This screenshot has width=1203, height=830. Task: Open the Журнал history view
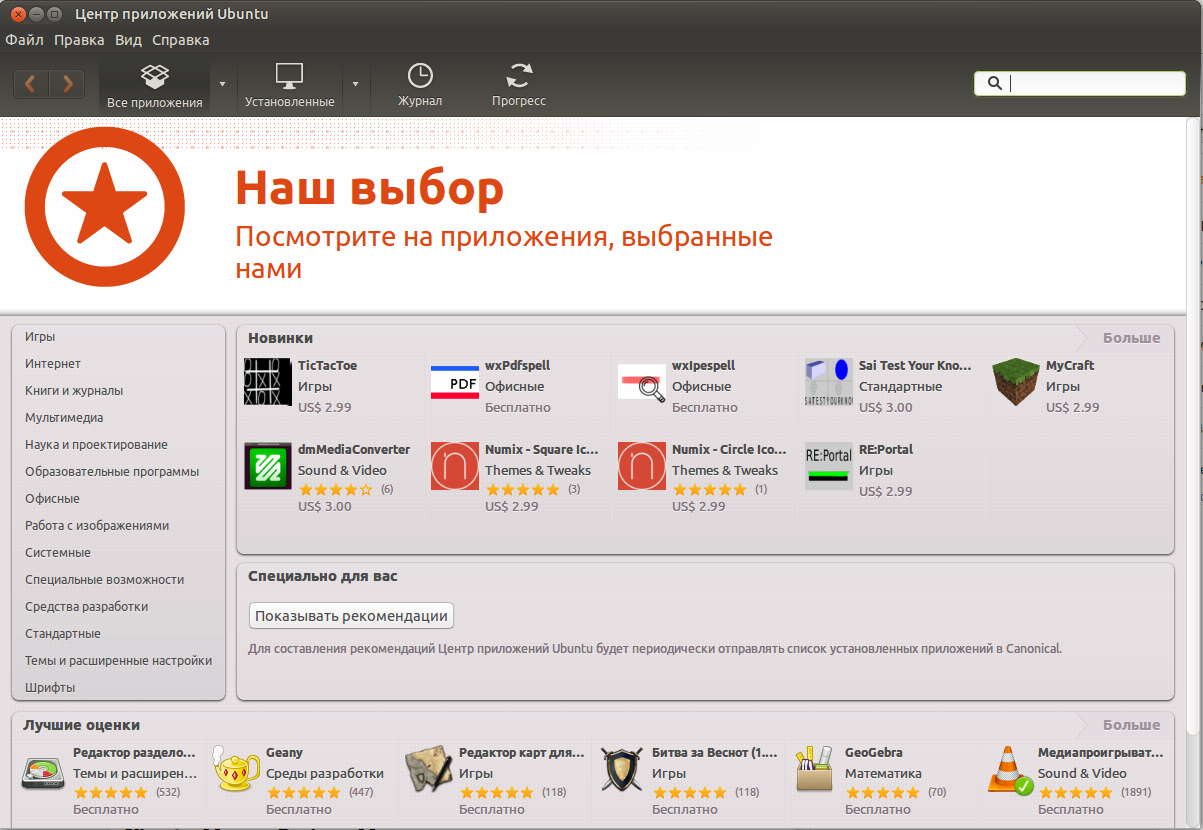[420, 86]
